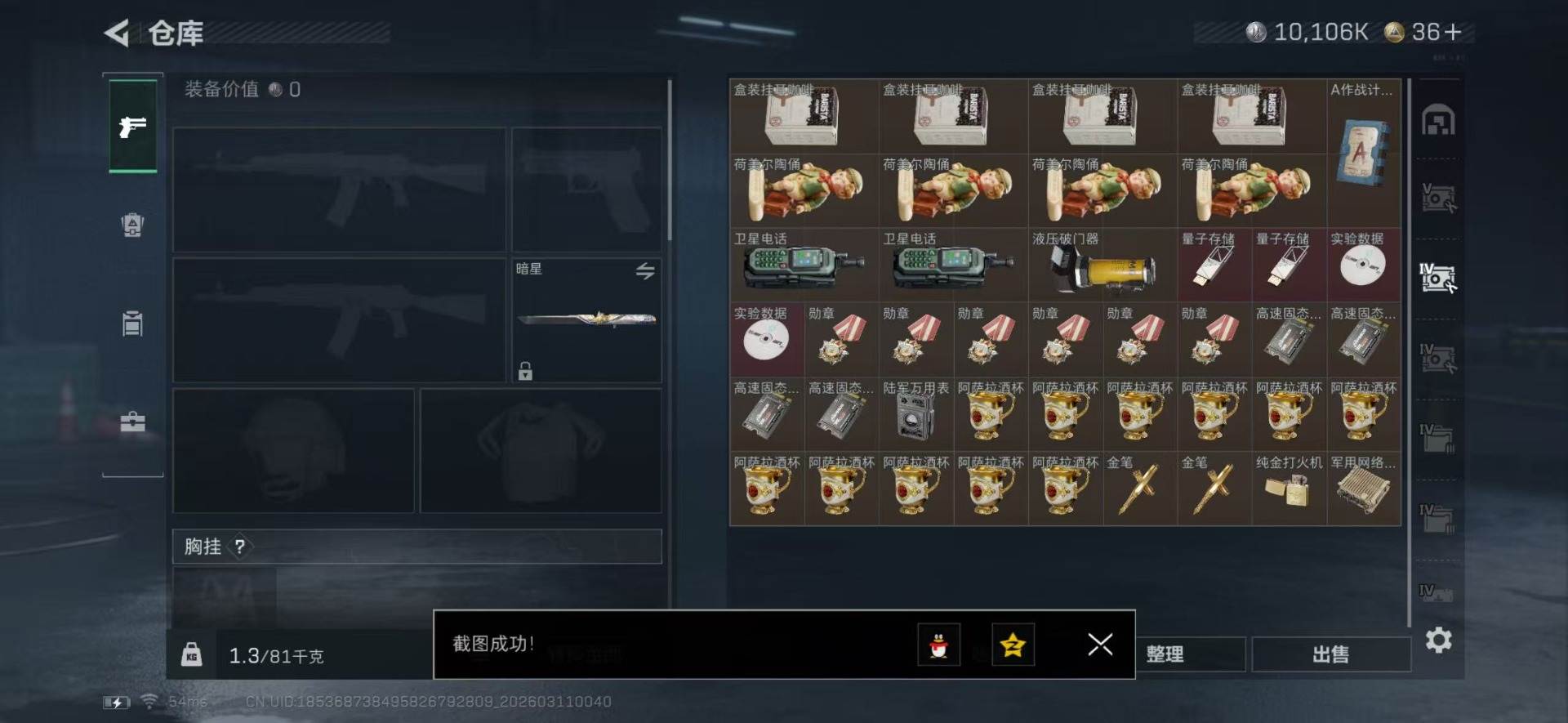Screen dimensions: 1568x723
Task: Click the inventory grid vertical scrollbar
Action: coord(1410,353)
